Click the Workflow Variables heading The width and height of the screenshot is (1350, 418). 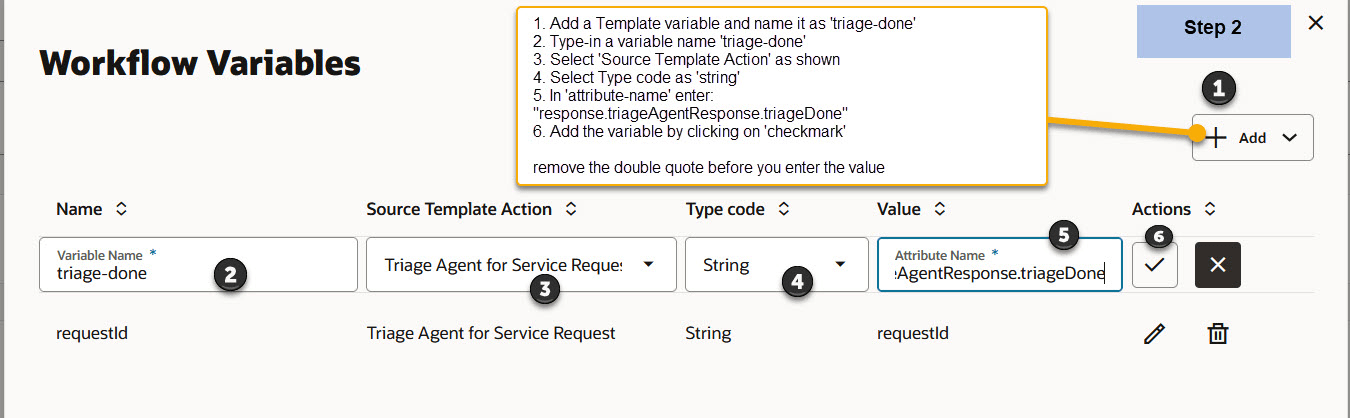click(x=200, y=63)
